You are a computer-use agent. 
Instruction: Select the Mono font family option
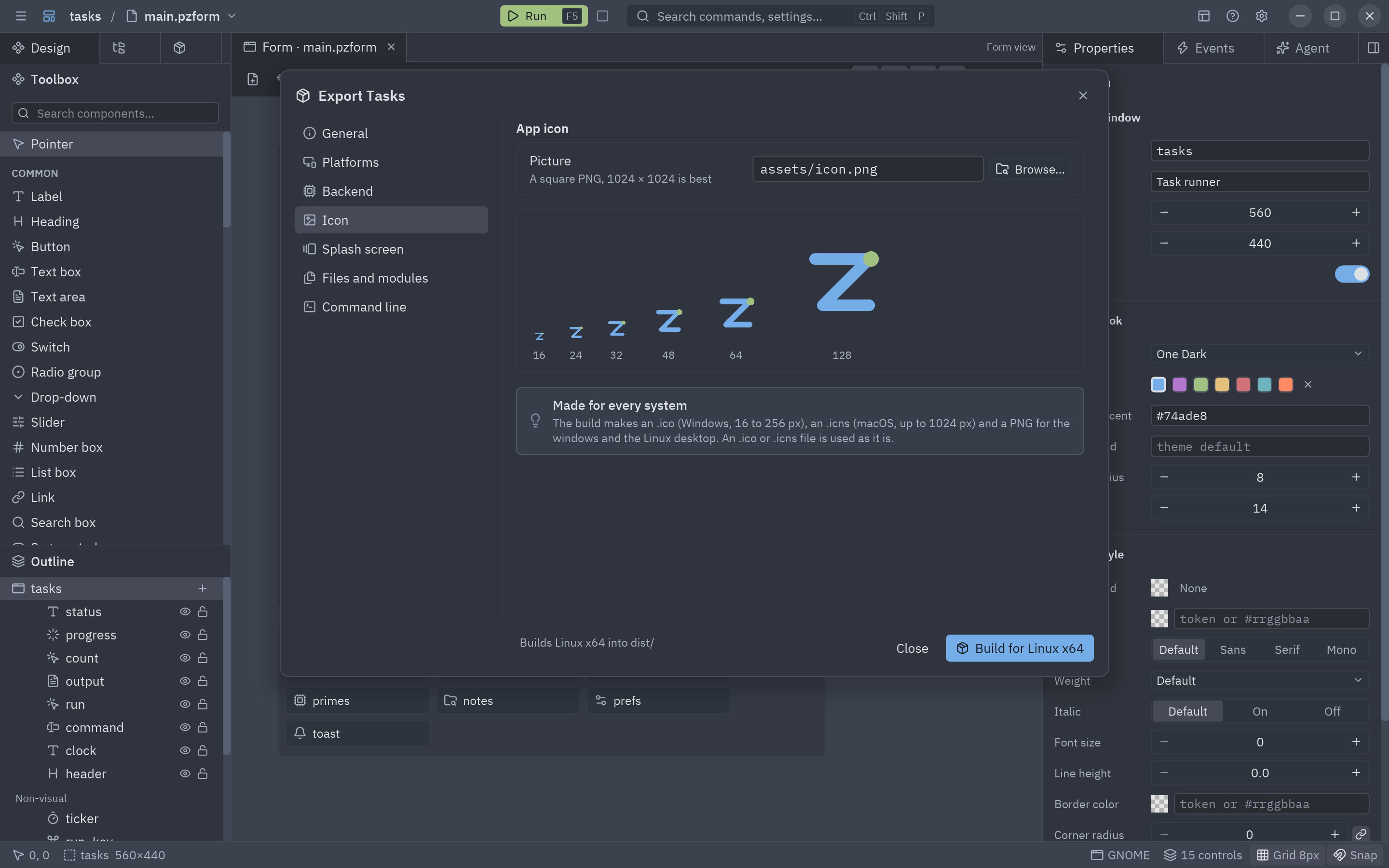coord(1341,649)
